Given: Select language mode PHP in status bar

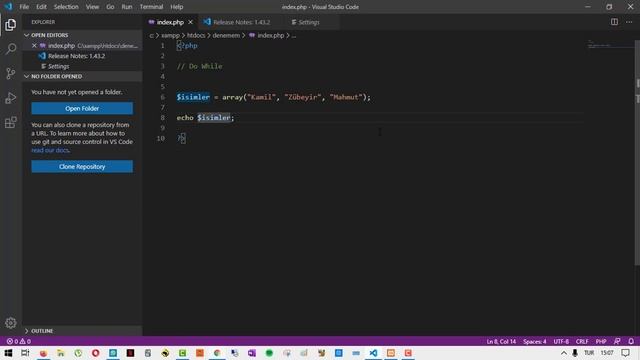Looking at the screenshot, I should (x=601, y=341).
